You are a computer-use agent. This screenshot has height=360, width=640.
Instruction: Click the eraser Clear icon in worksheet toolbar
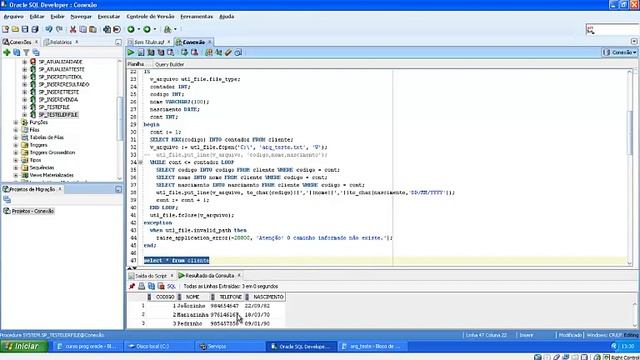tap(228, 52)
